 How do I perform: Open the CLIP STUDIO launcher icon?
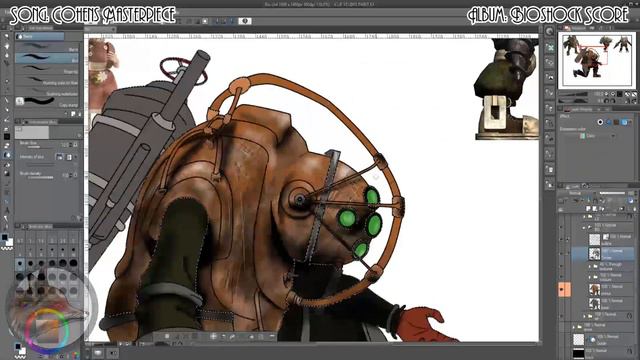(x=549, y=31)
